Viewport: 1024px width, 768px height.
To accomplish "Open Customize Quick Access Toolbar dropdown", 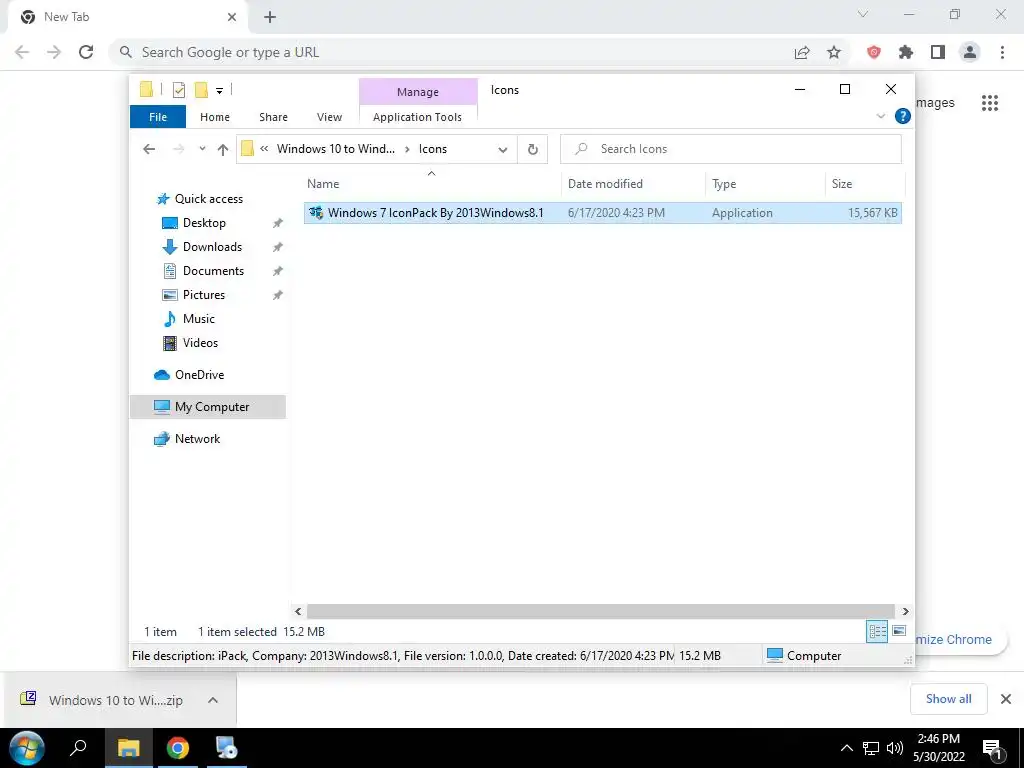I will point(219,91).
